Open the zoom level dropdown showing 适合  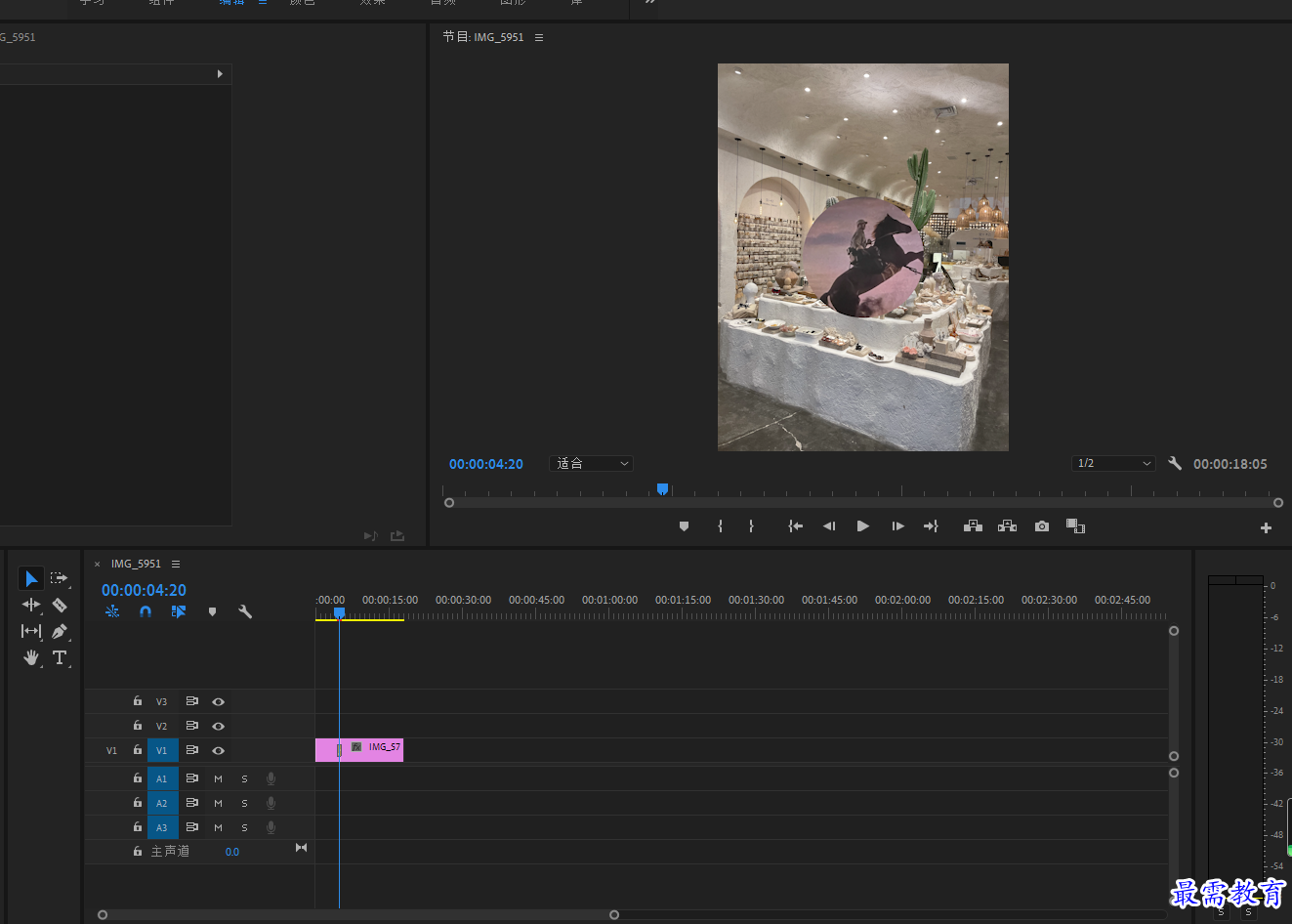[592, 464]
